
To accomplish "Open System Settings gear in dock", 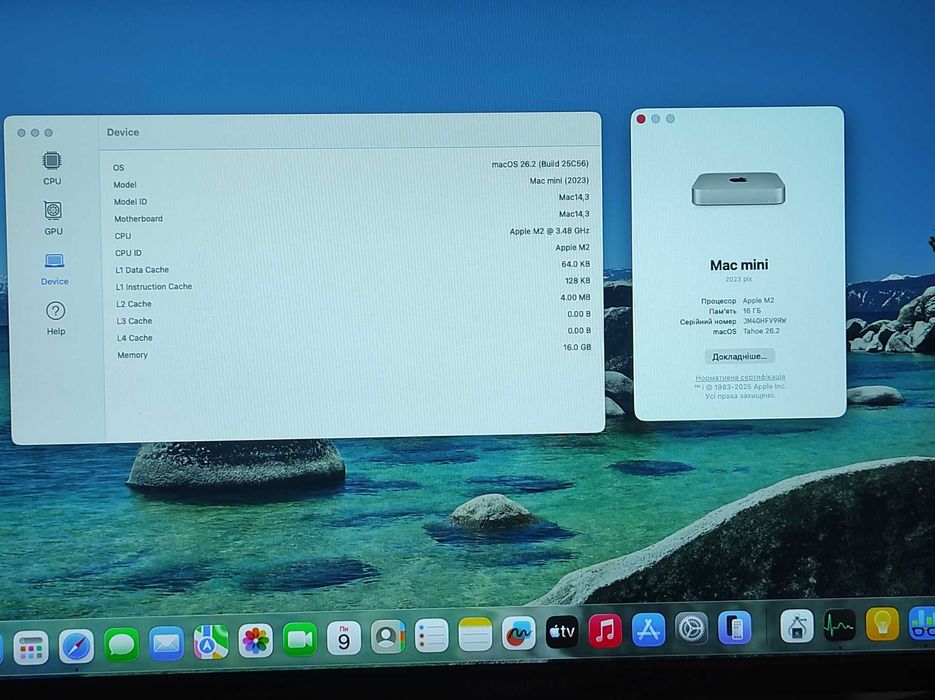I will click(x=691, y=628).
